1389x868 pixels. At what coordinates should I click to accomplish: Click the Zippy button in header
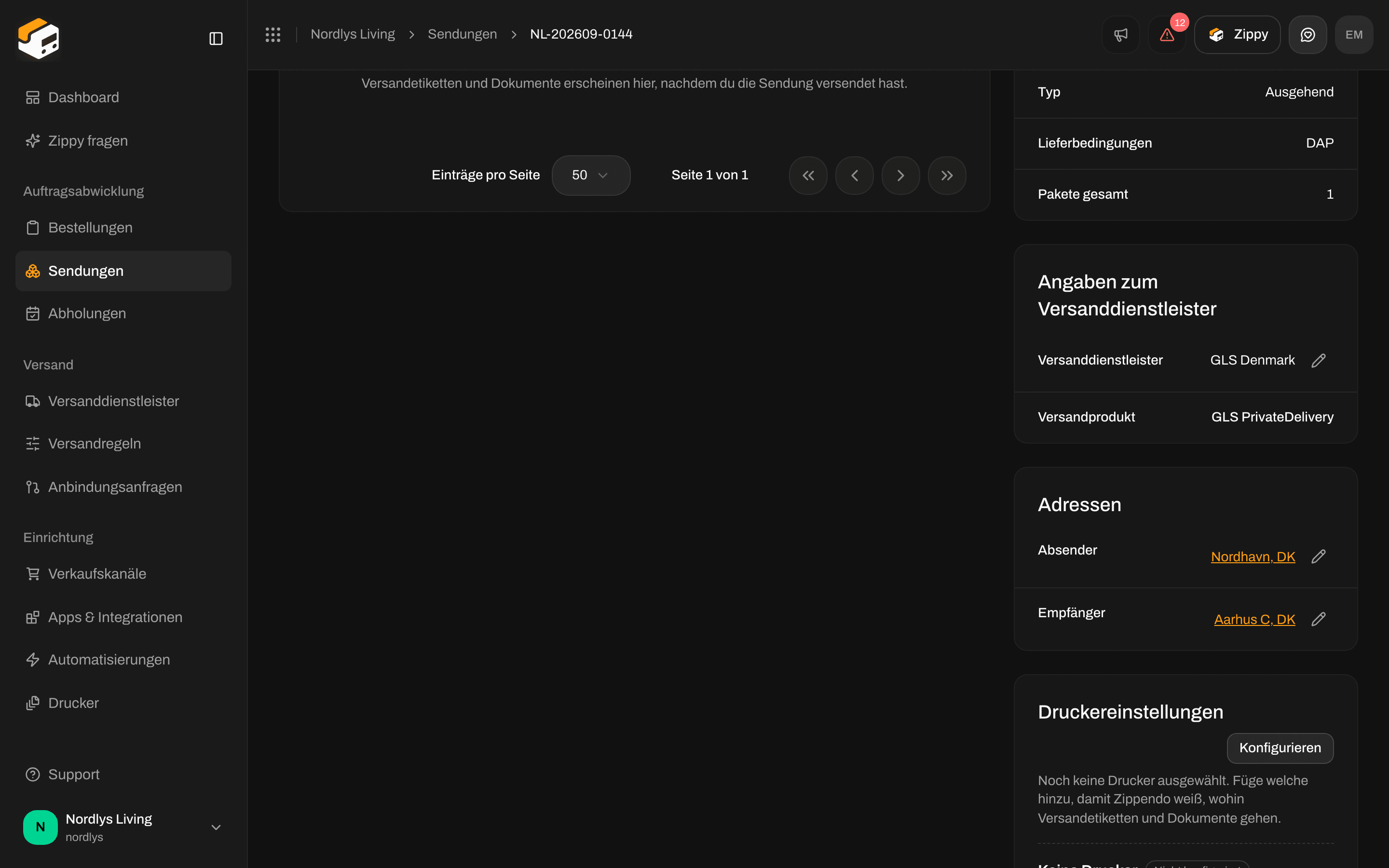pyautogui.click(x=1237, y=34)
